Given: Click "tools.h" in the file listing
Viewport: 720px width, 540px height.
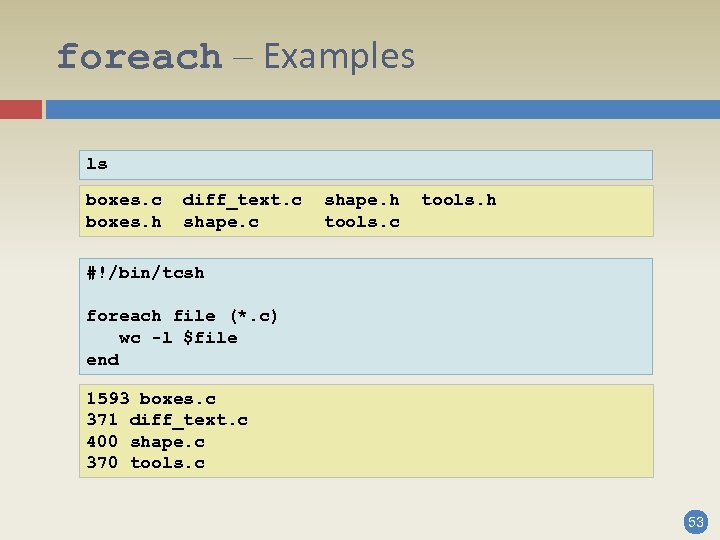Looking at the screenshot, I should pos(458,200).
